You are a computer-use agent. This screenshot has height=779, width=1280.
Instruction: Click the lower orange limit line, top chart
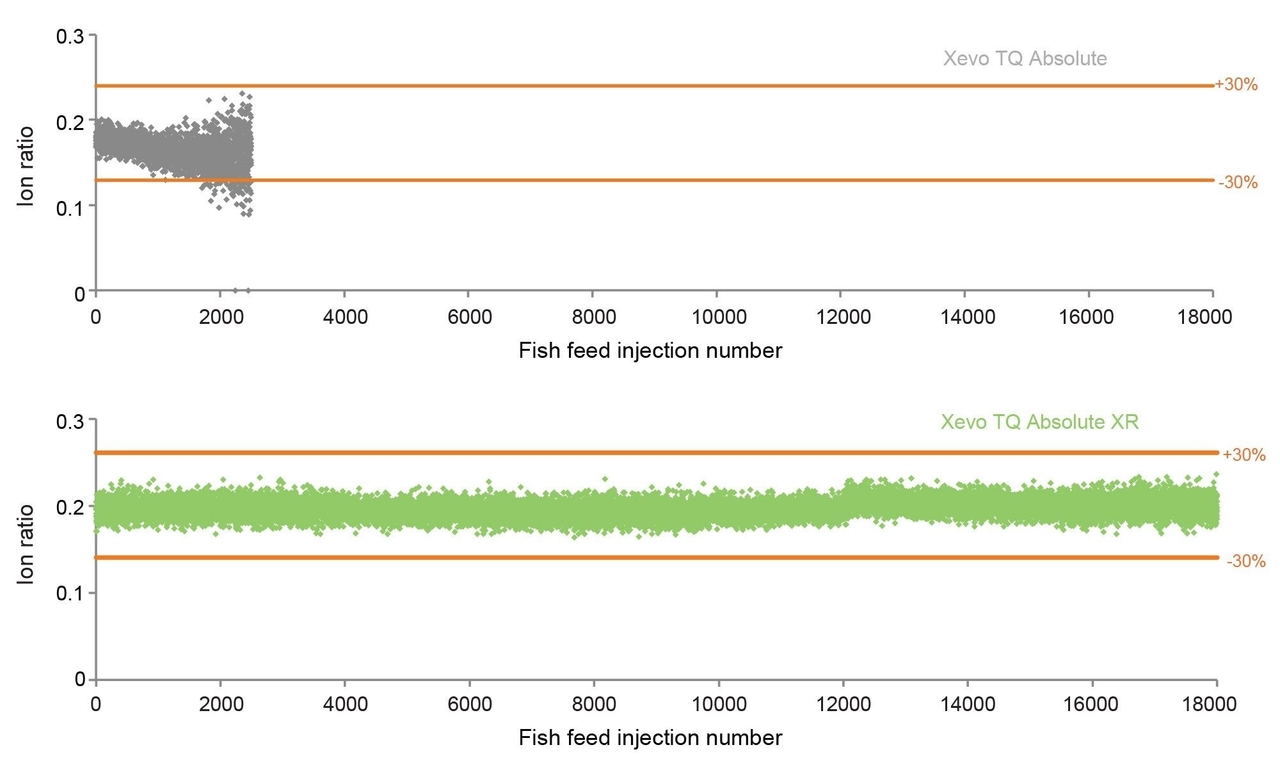(x=654, y=180)
